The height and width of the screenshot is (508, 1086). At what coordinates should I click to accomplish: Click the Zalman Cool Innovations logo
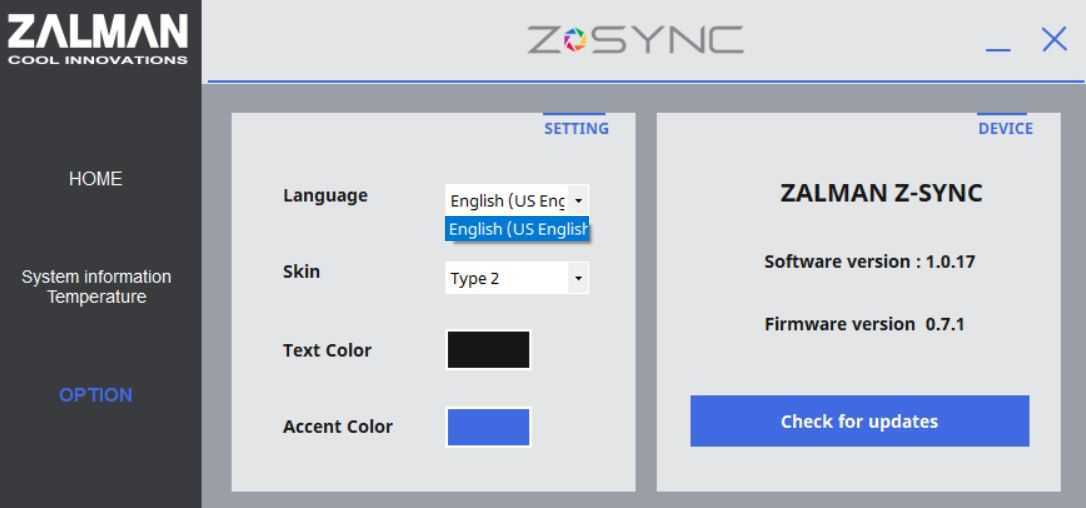97,39
